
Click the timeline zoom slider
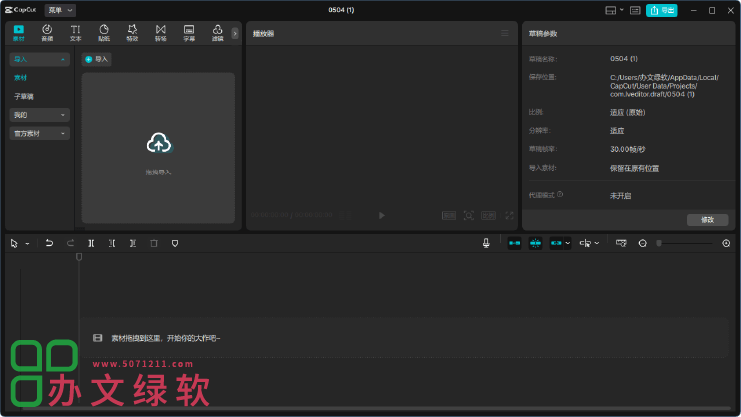(686, 243)
